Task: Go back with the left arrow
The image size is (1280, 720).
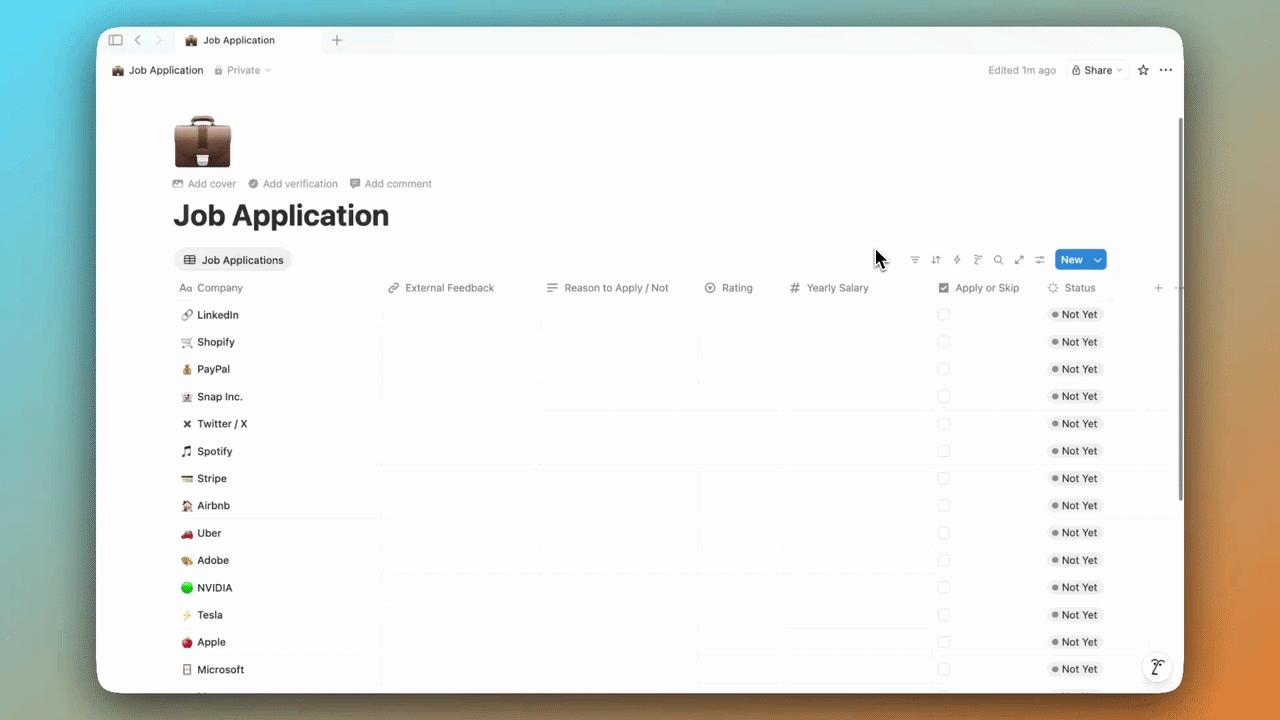Action: coord(138,40)
